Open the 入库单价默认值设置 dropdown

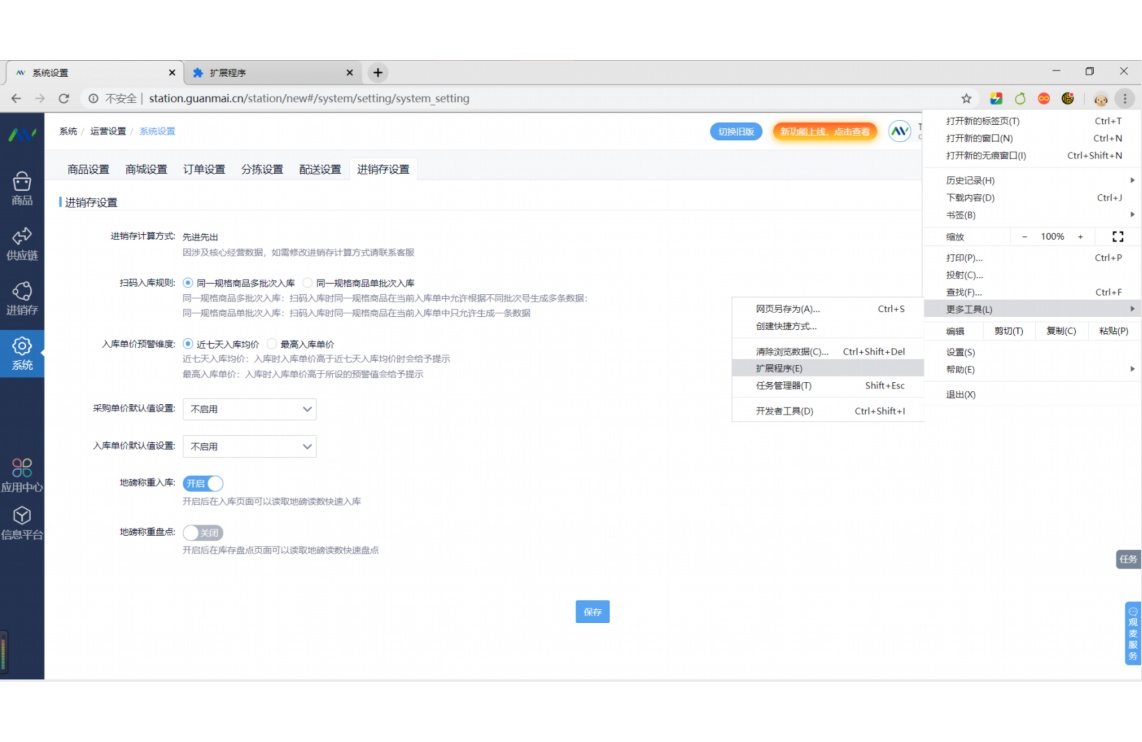(249, 446)
